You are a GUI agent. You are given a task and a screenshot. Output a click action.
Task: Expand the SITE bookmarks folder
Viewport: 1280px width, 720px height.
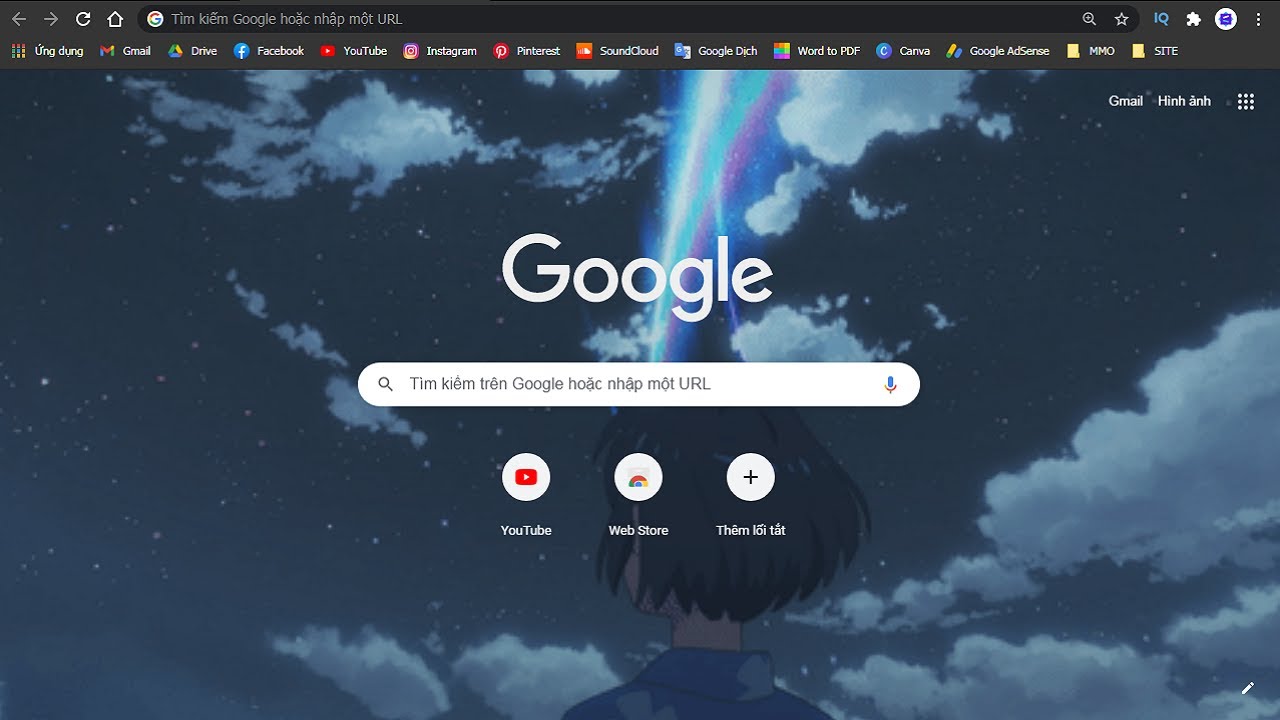point(1155,51)
